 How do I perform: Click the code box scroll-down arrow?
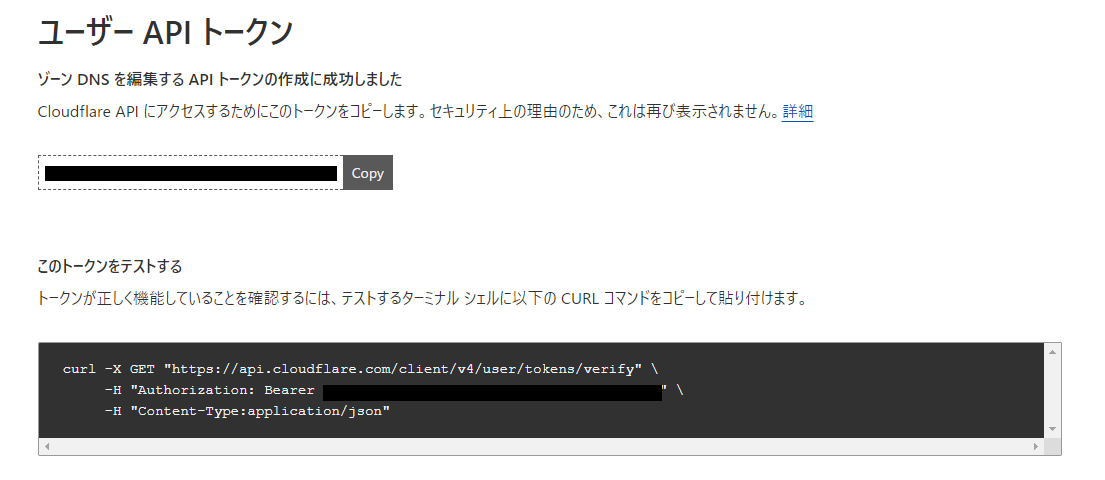pyautogui.click(x=1052, y=429)
